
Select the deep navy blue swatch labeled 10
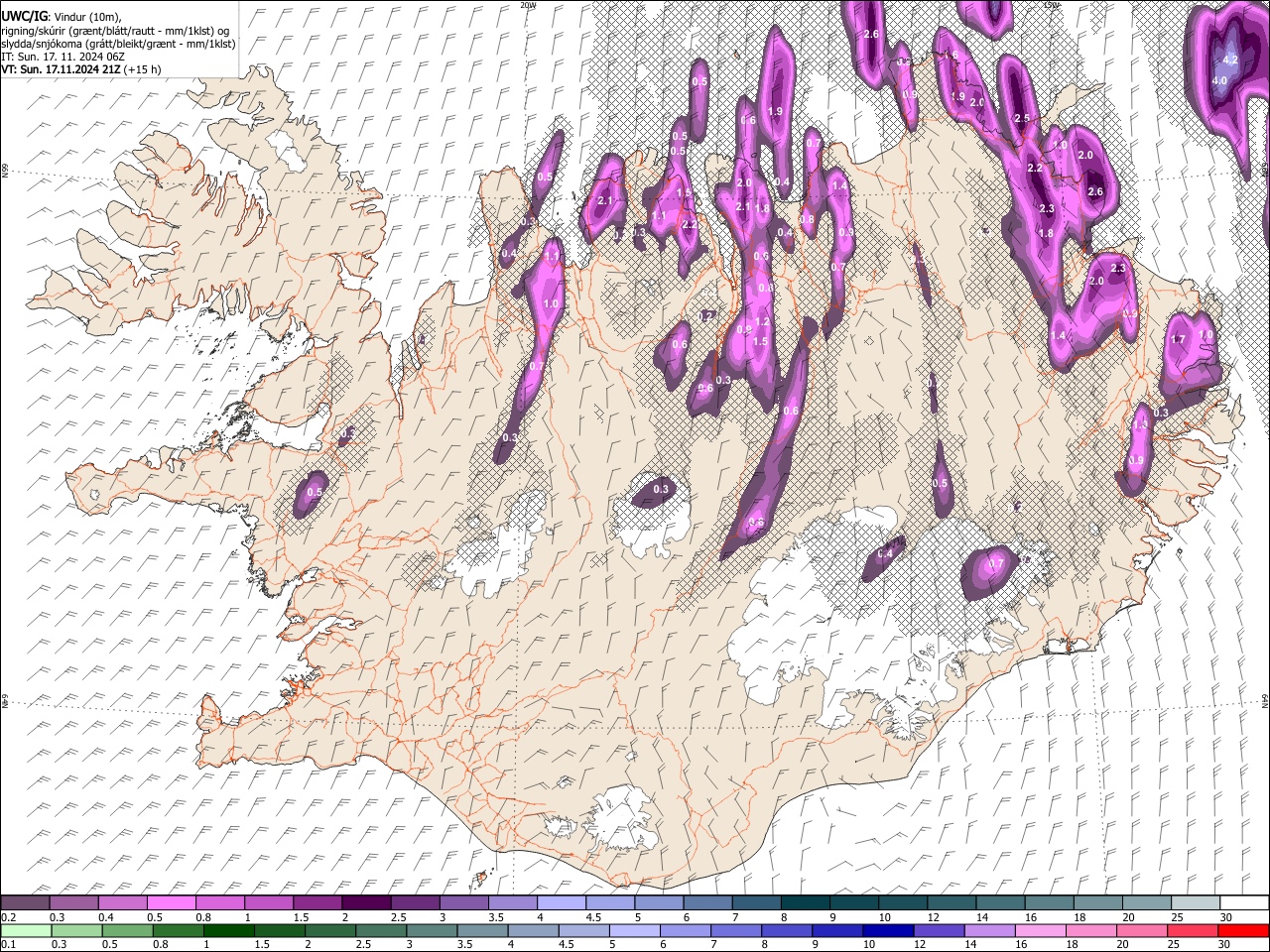(x=888, y=930)
